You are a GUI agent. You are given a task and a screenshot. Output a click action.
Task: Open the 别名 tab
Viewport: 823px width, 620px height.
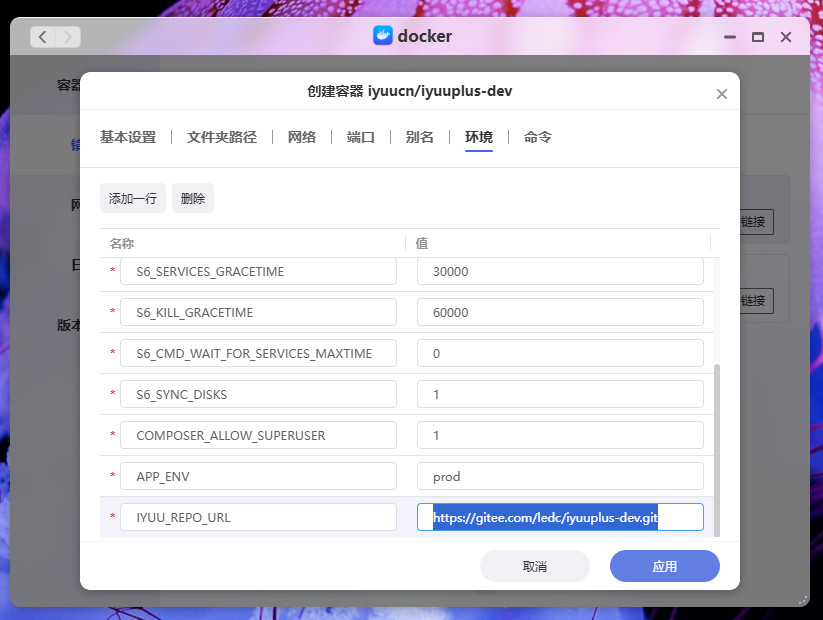pyautogui.click(x=420, y=137)
